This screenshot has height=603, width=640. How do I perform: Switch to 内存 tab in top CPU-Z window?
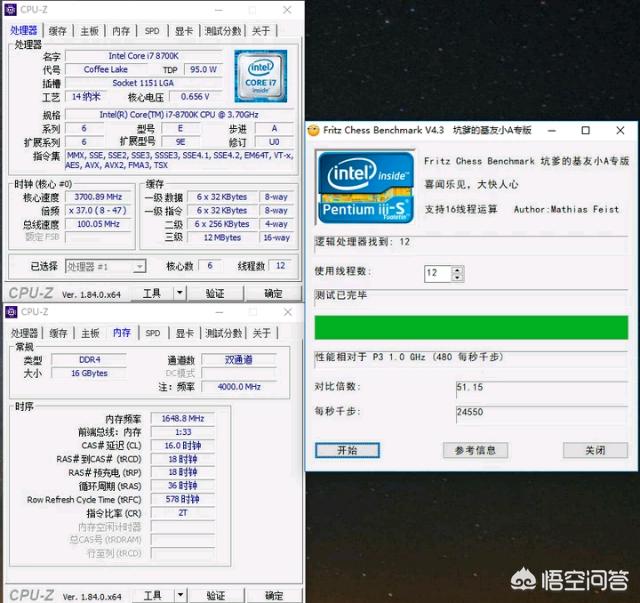(x=121, y=31)
